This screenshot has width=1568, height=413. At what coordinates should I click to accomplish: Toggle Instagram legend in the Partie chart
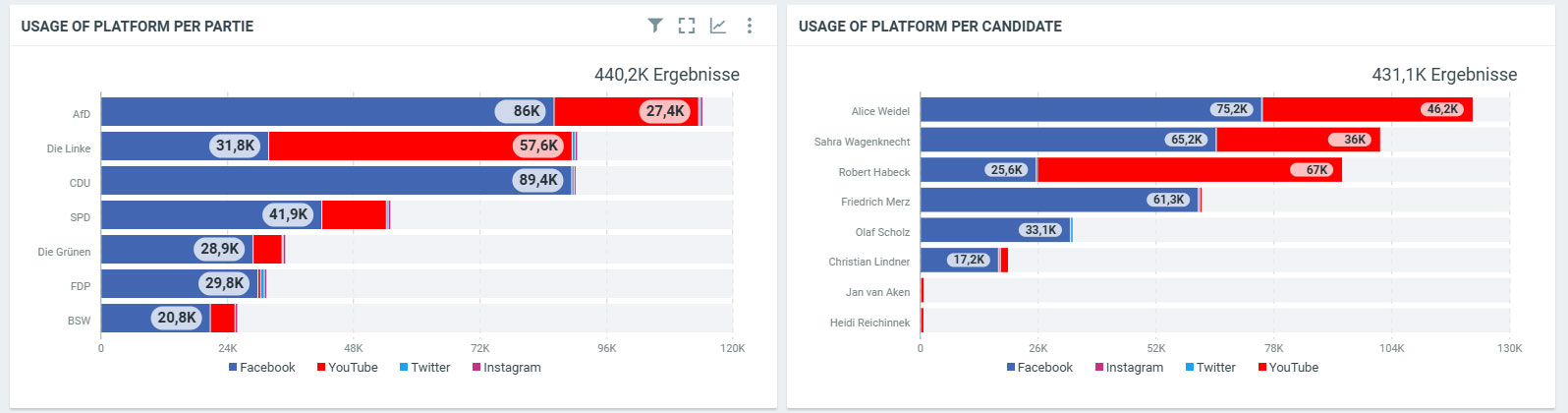[x=506, y=368]
